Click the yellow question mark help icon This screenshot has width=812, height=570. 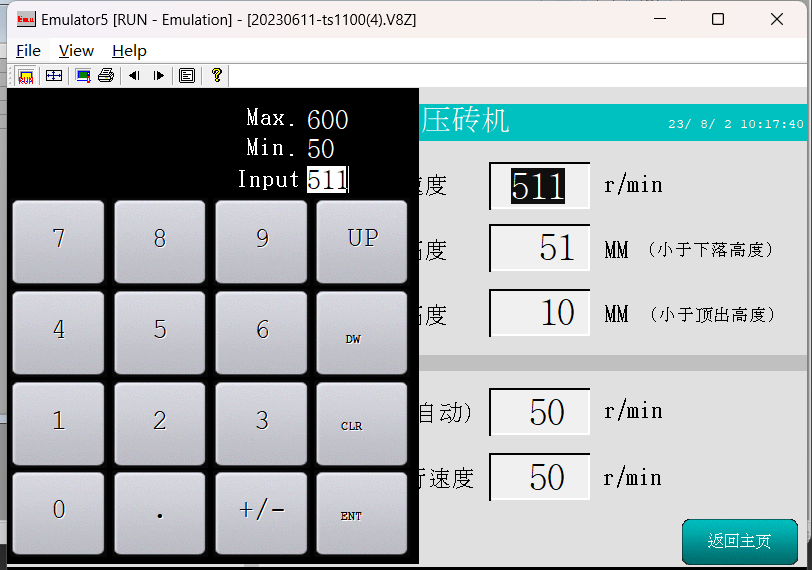216,76
